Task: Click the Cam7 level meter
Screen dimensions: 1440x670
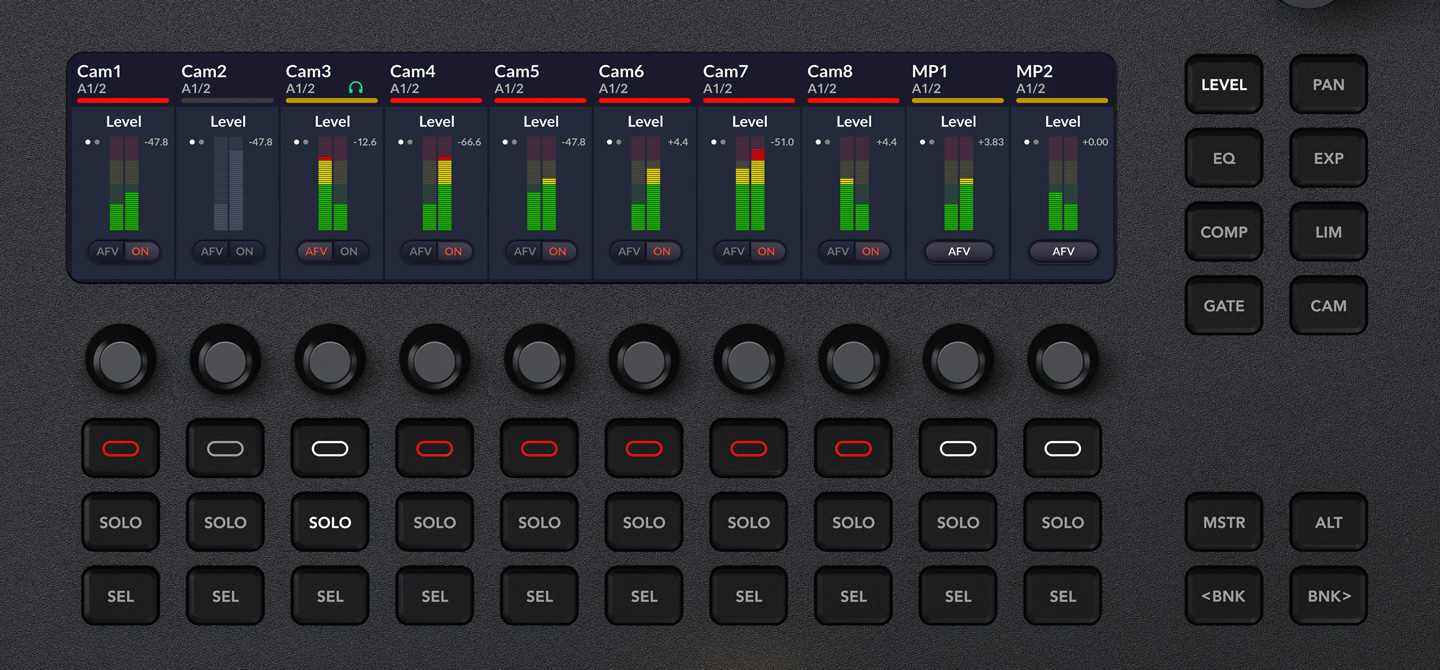Action: [750, 185]
